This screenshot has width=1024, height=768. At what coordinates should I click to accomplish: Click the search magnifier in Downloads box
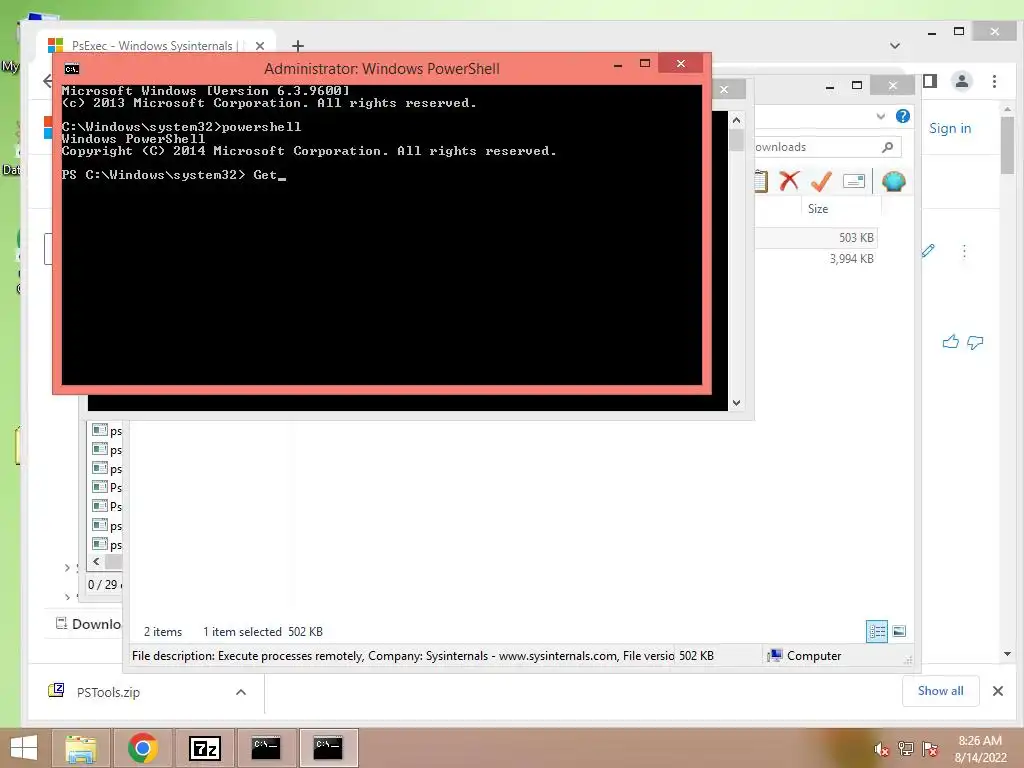(x=888, y=147)
